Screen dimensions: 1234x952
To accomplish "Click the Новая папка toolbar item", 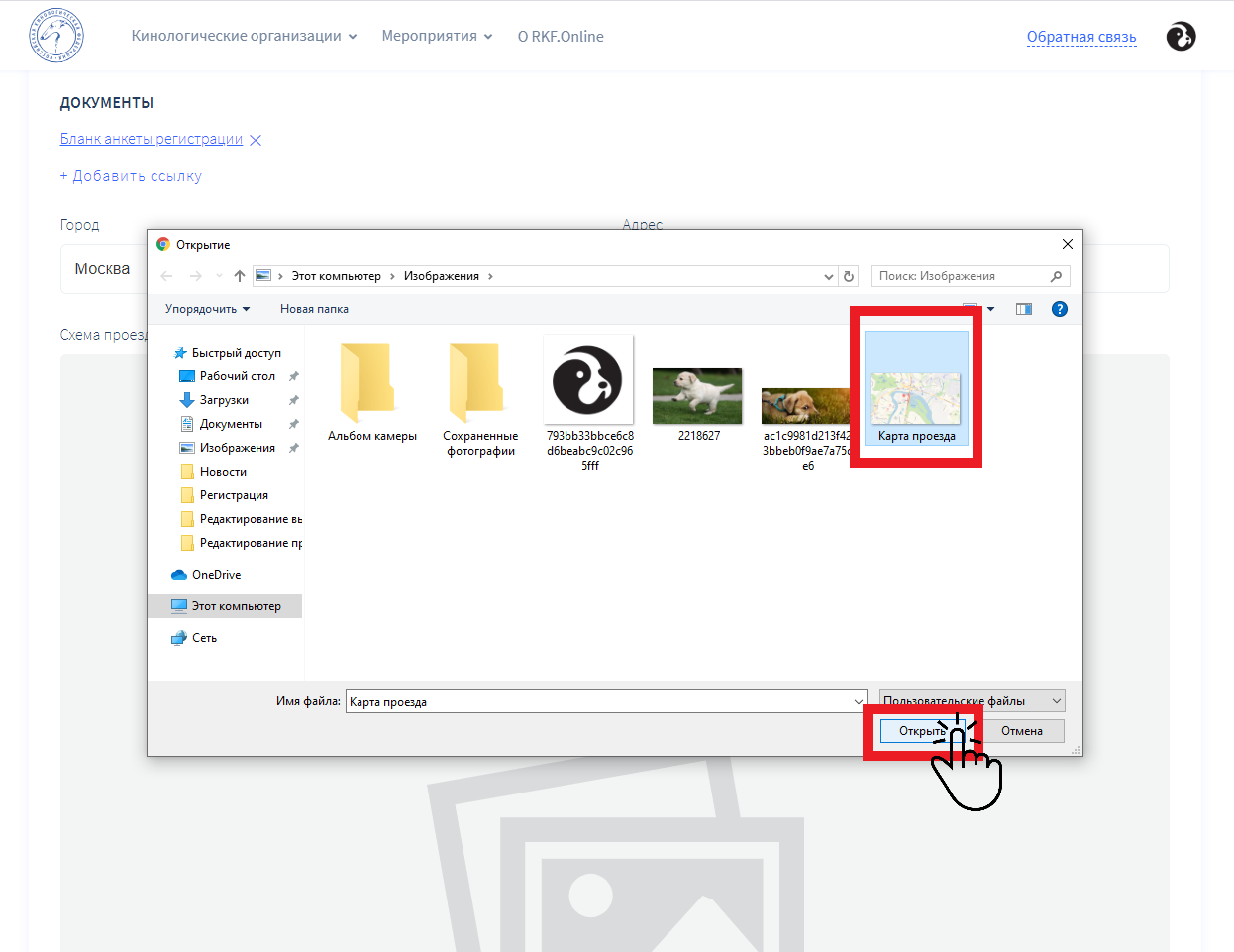I will point(314,309).
